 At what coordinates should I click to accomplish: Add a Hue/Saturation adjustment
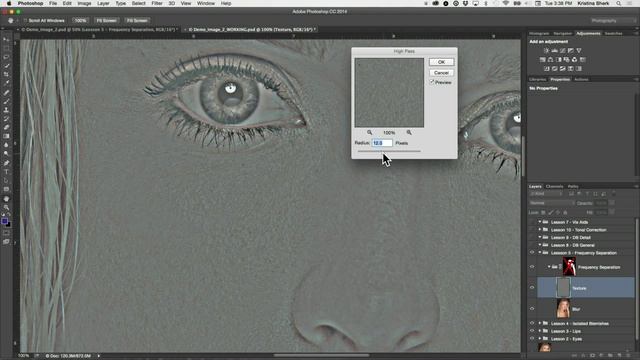[x=542, y=60]
